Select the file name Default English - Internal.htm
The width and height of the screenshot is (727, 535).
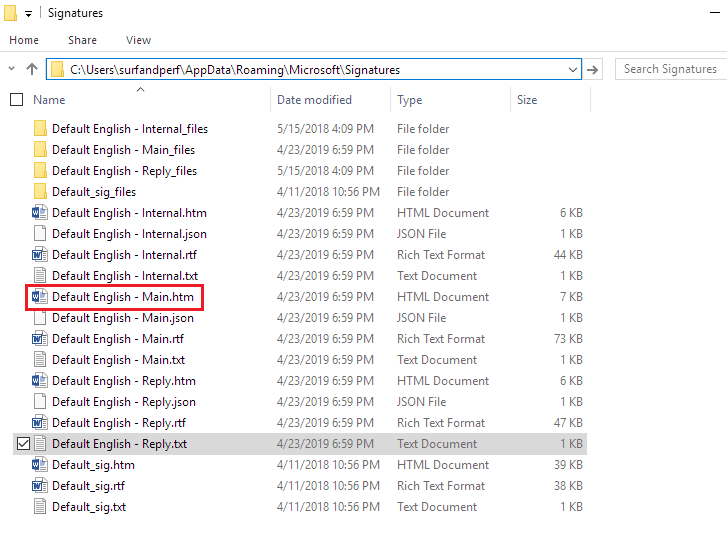pos(129,213)
